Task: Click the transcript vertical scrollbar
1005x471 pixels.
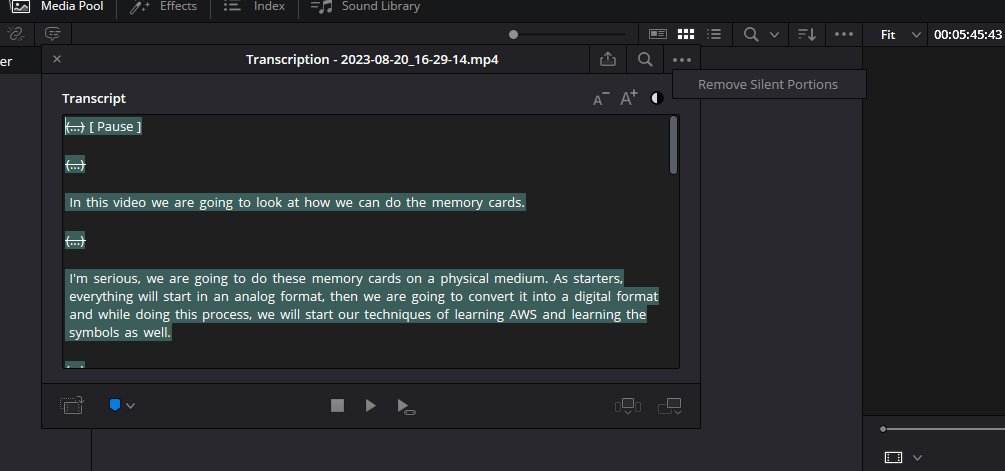Action: pyautogui.click(x=673, y=145)
